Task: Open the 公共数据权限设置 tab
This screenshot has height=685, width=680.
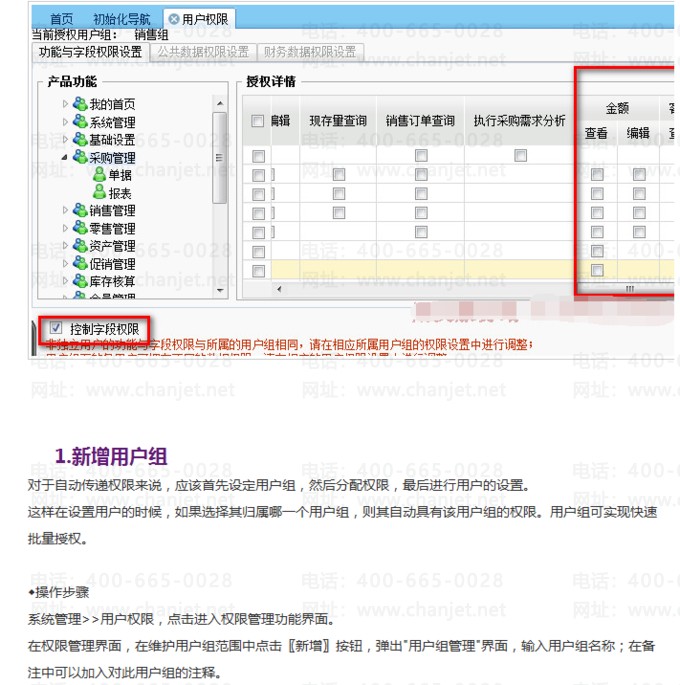Action: 203,52
